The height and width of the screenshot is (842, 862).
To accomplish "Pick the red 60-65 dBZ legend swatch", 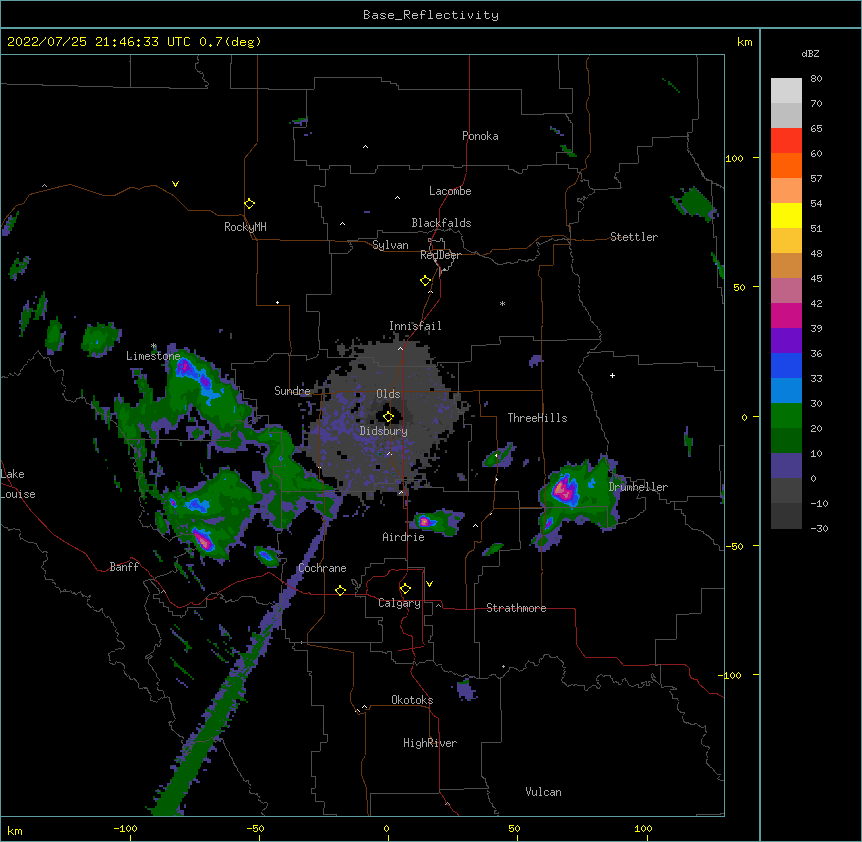I will point(786,140).
